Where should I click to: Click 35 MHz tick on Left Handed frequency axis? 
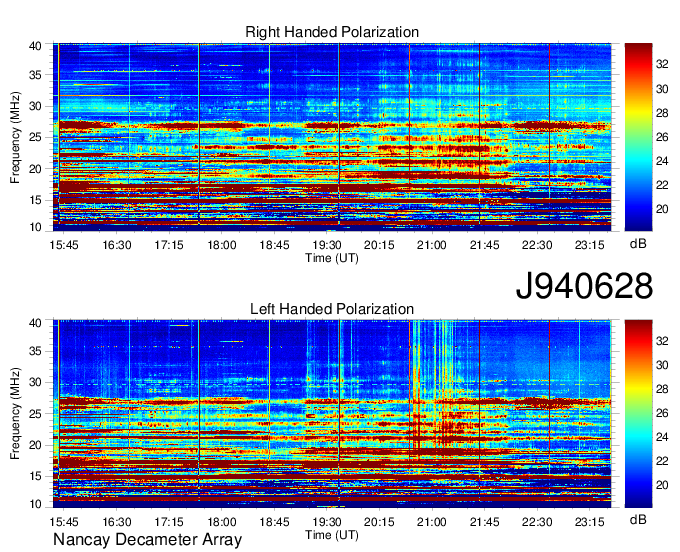[x=35, y=351]
